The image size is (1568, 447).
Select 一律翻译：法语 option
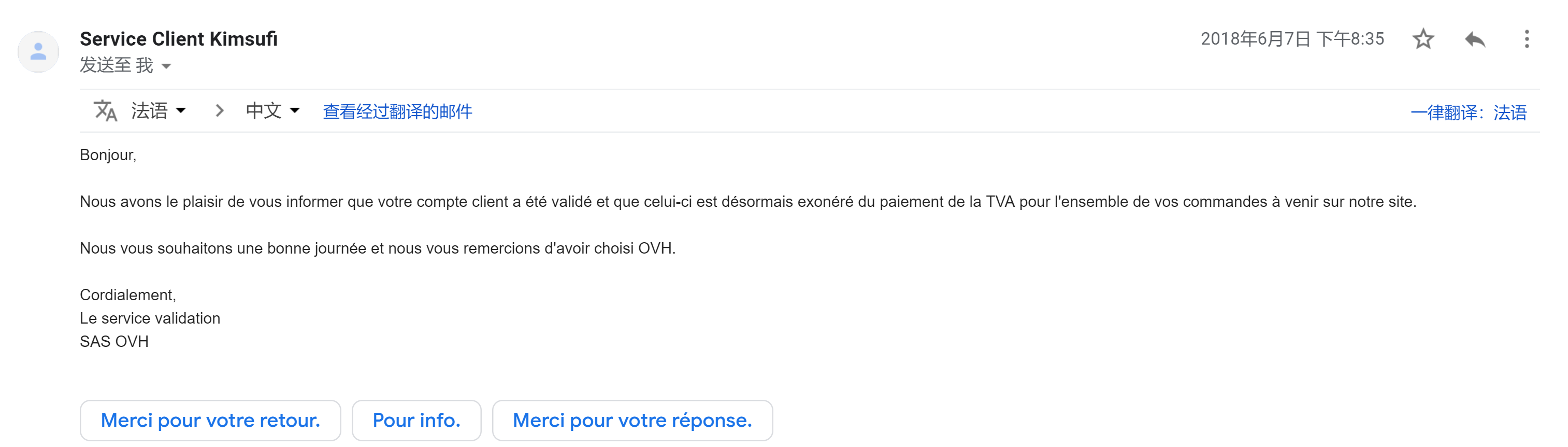1468,113
